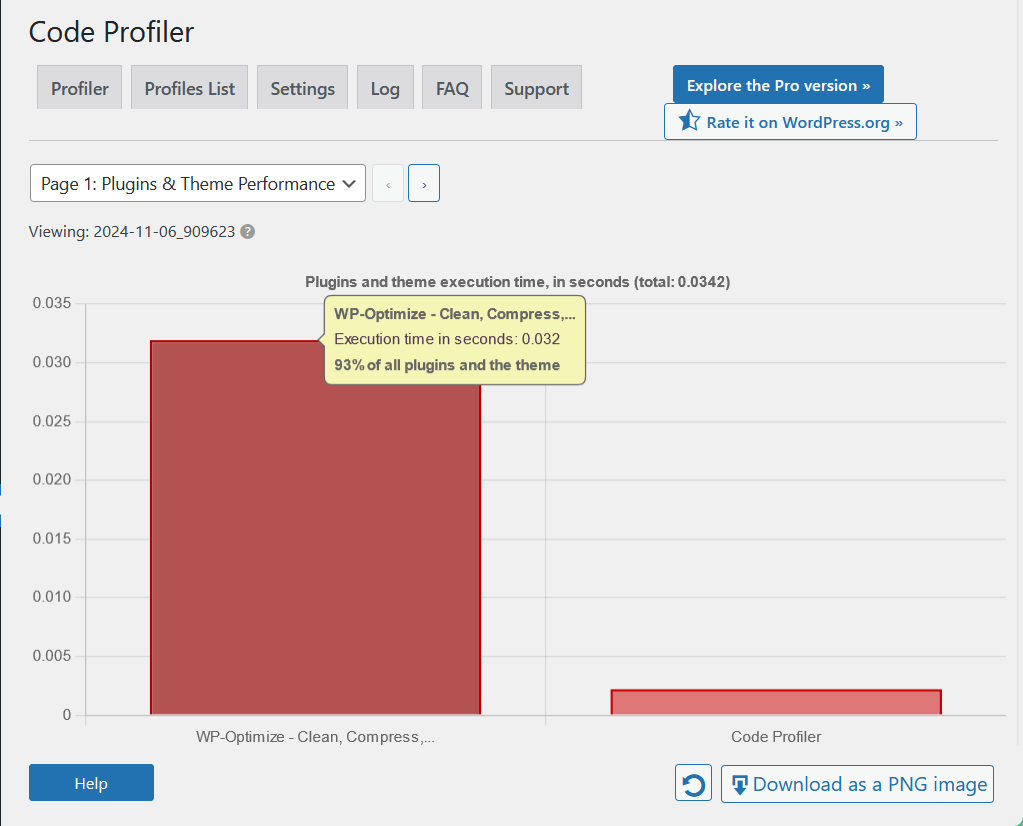The width and height of the screenshot is (1023, 826).
Task: Click the download arrow icon on PNG button
Action: [x=739, y=785]
